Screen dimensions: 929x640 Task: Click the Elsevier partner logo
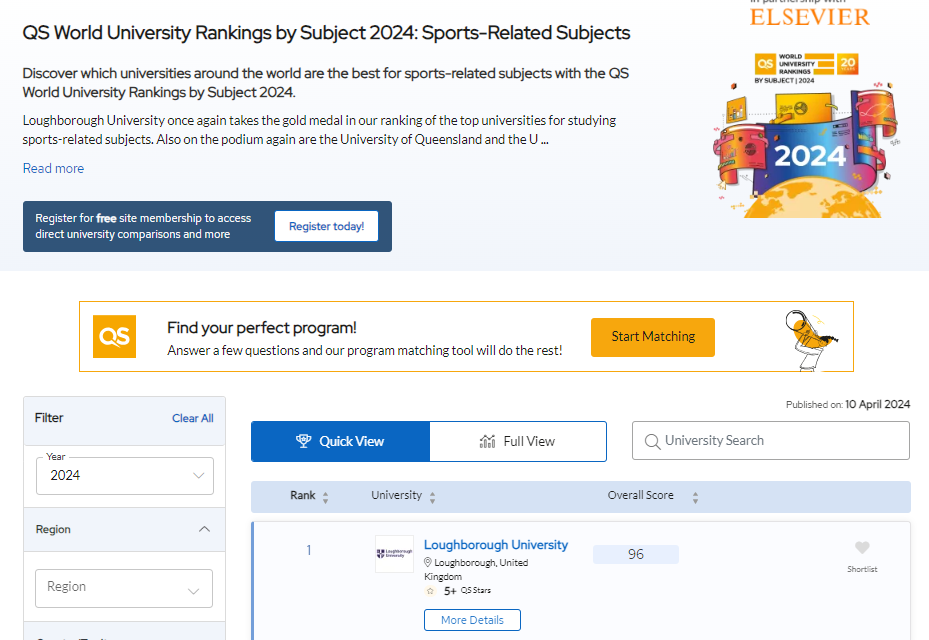(x=810, y=17)
